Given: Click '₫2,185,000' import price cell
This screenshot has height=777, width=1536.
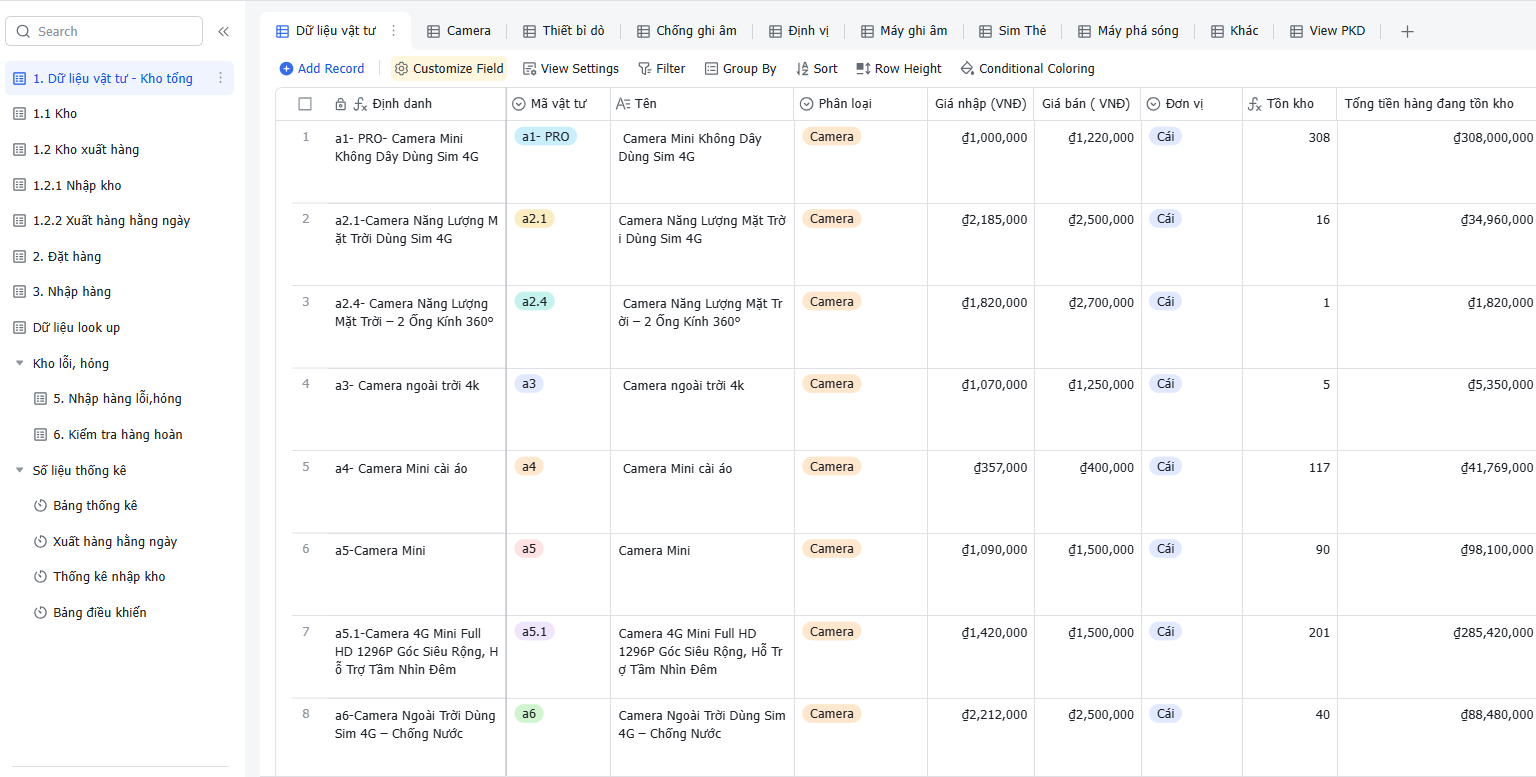Looking at the screenshot, I should coord(980,244).
